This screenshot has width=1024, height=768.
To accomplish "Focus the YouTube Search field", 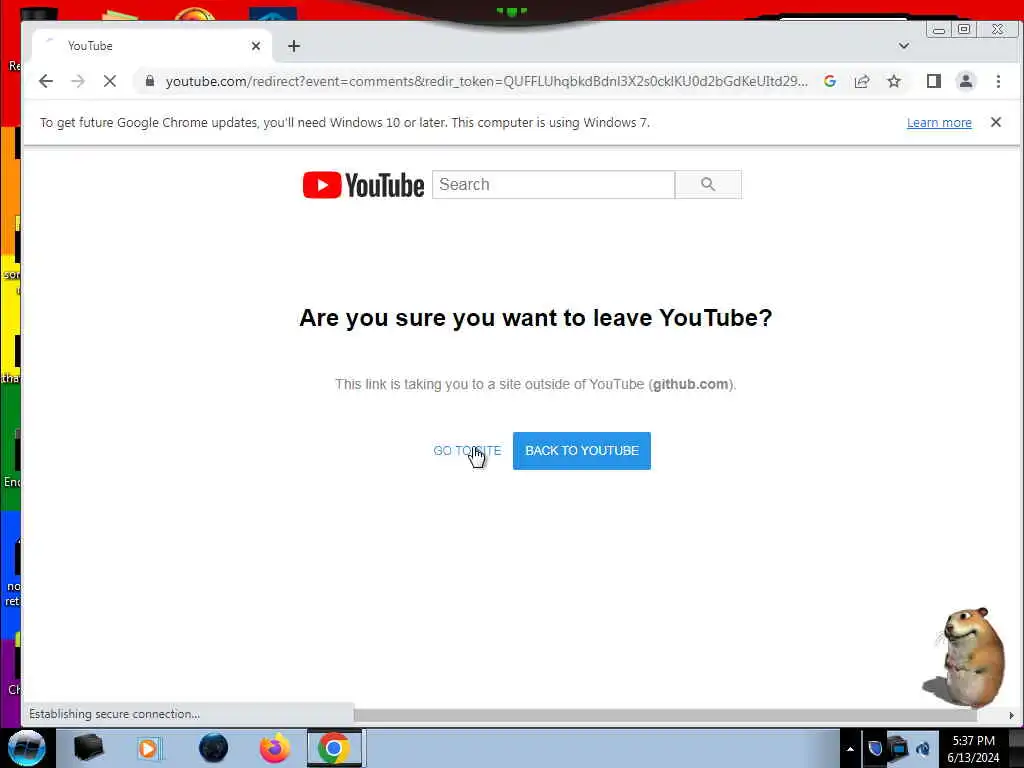I will (x=553, y=185).
